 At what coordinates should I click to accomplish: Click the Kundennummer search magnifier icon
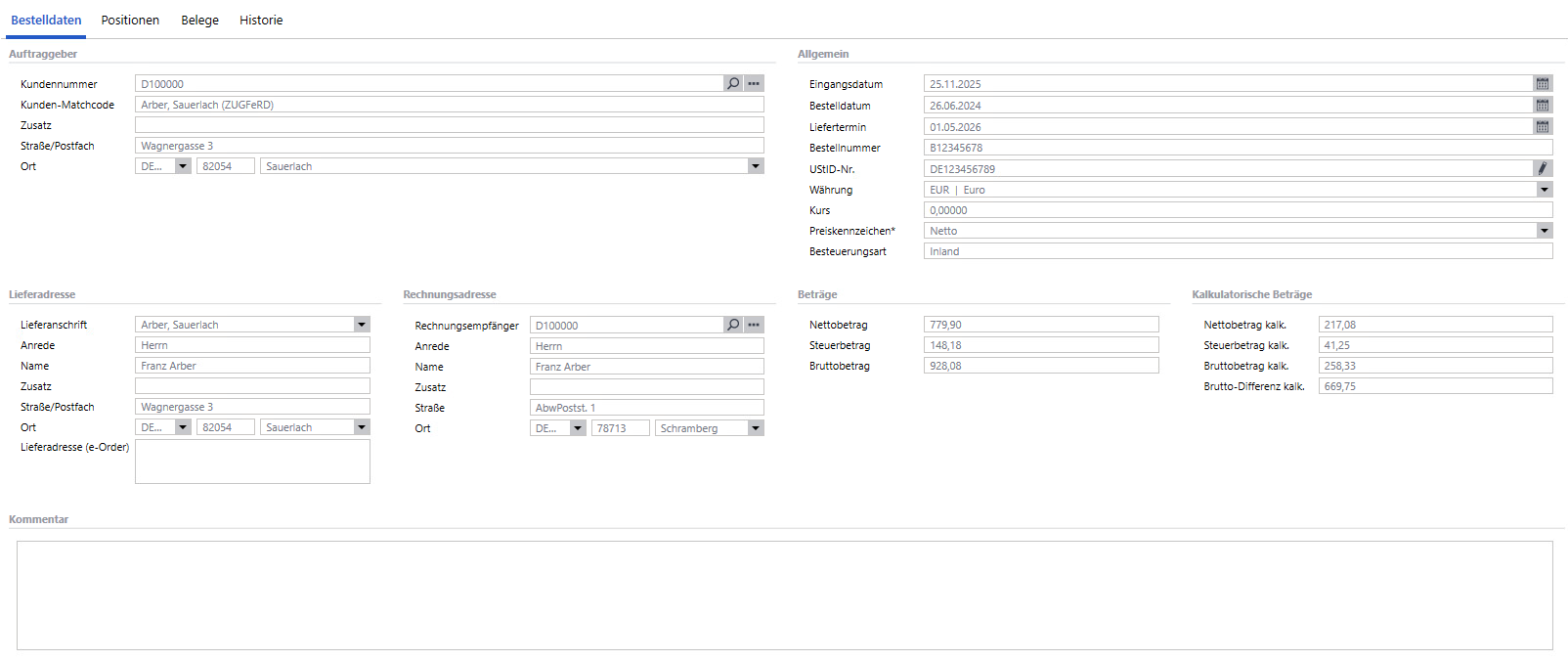click(x=733, y=84)
